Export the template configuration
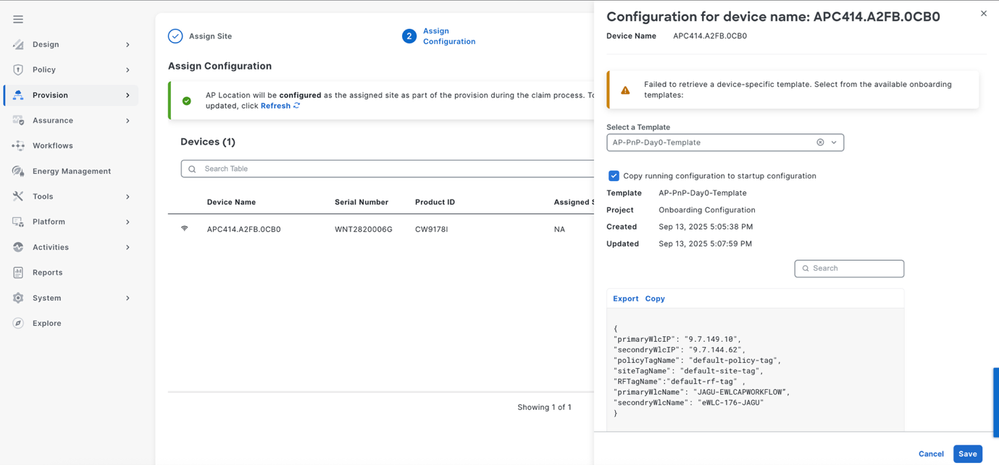This screenshot has height=465, width=999. click(626, 299)
